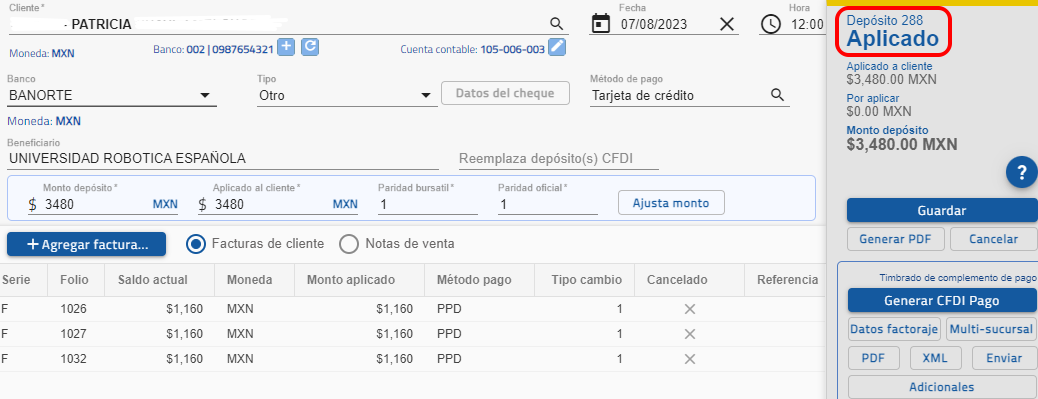This screenshot has height=399, width=1038.
Task: Click Generar CFDI Pago button
Action: [941, 300]
